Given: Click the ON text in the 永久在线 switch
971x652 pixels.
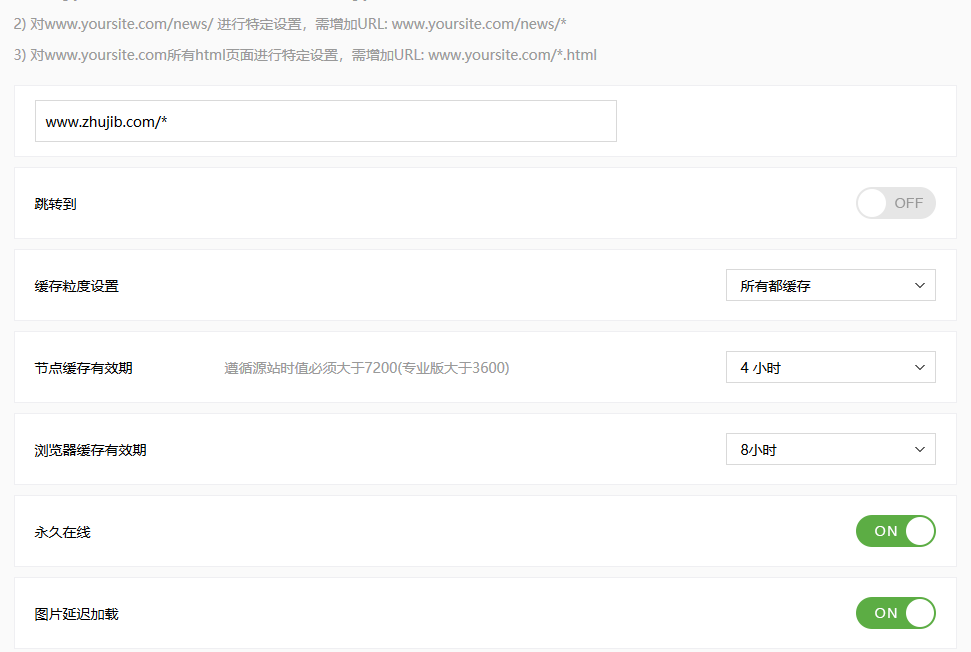Looking at the screenshot, I should click(886, 531).
